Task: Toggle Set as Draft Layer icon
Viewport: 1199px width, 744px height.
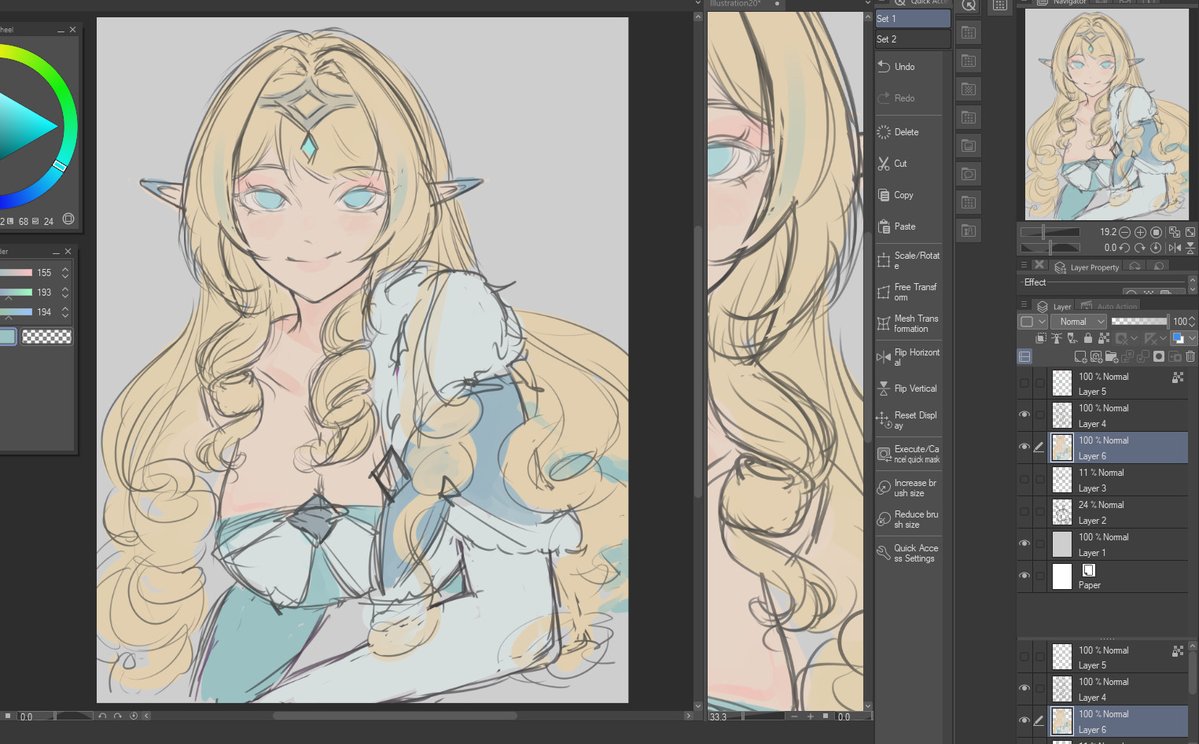Action: click(1072, 338)
